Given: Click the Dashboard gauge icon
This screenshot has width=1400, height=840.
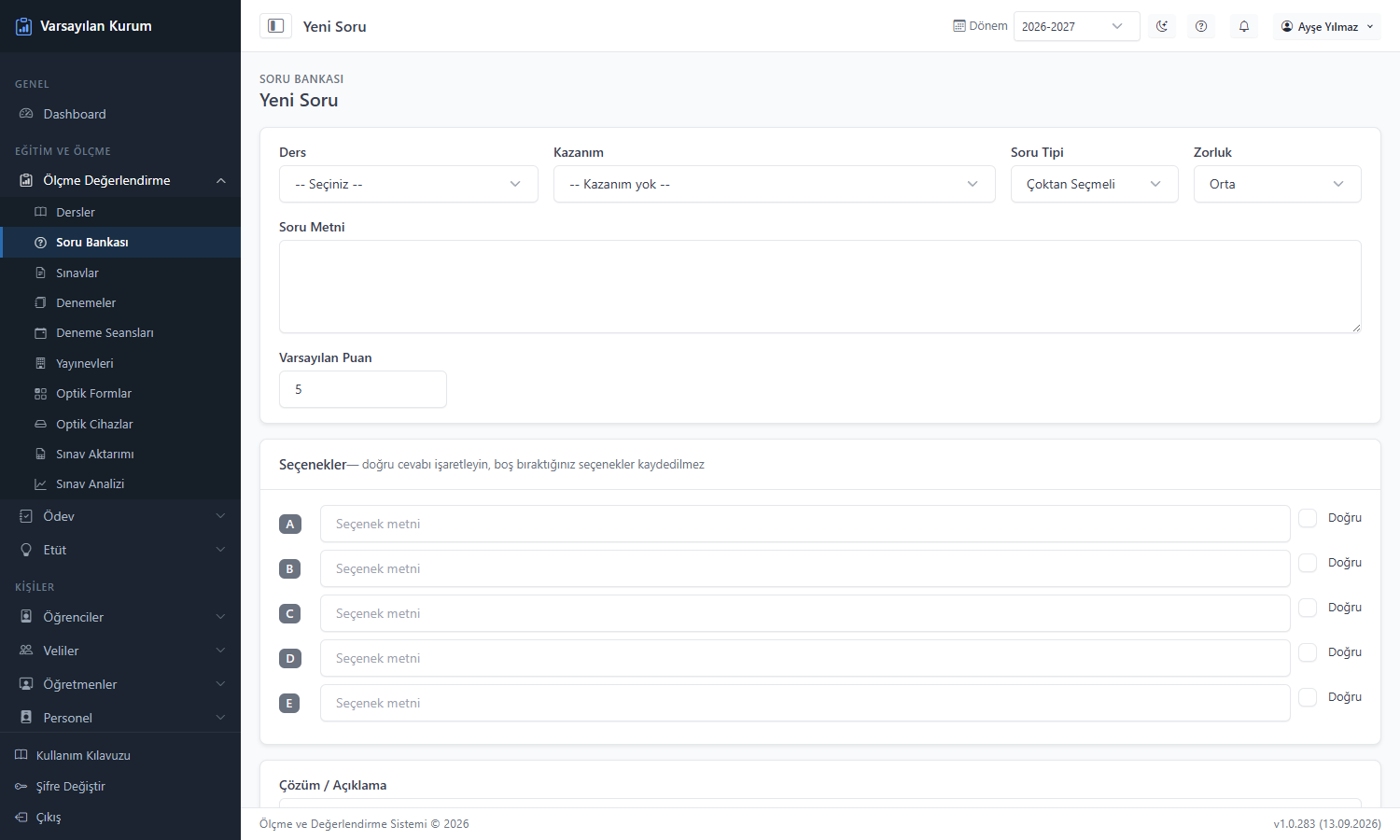Looking at the screenshot, I should click(26, 114).
